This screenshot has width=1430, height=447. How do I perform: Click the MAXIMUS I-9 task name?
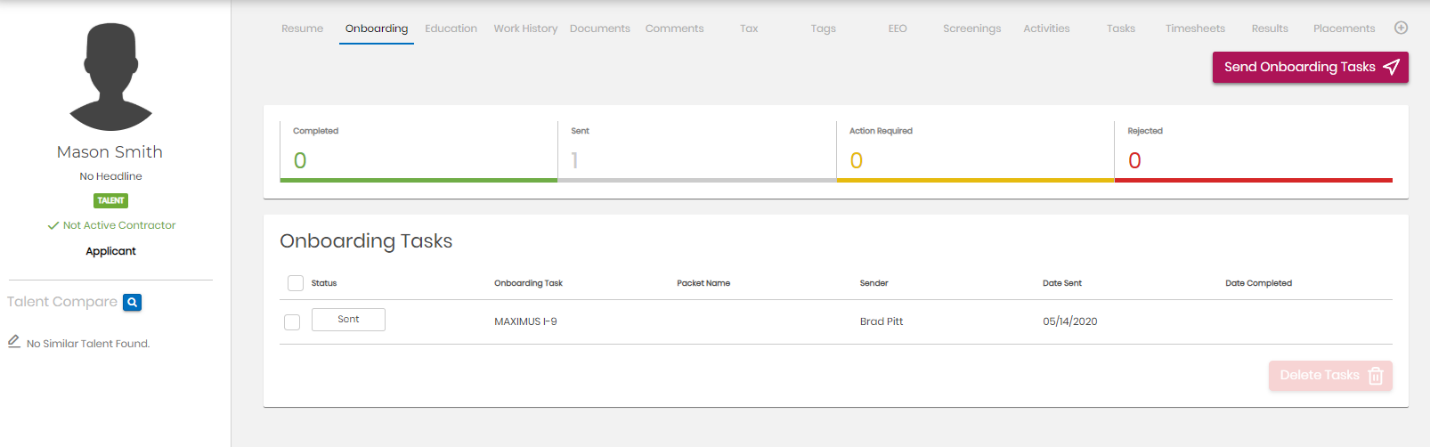point(526,322)
